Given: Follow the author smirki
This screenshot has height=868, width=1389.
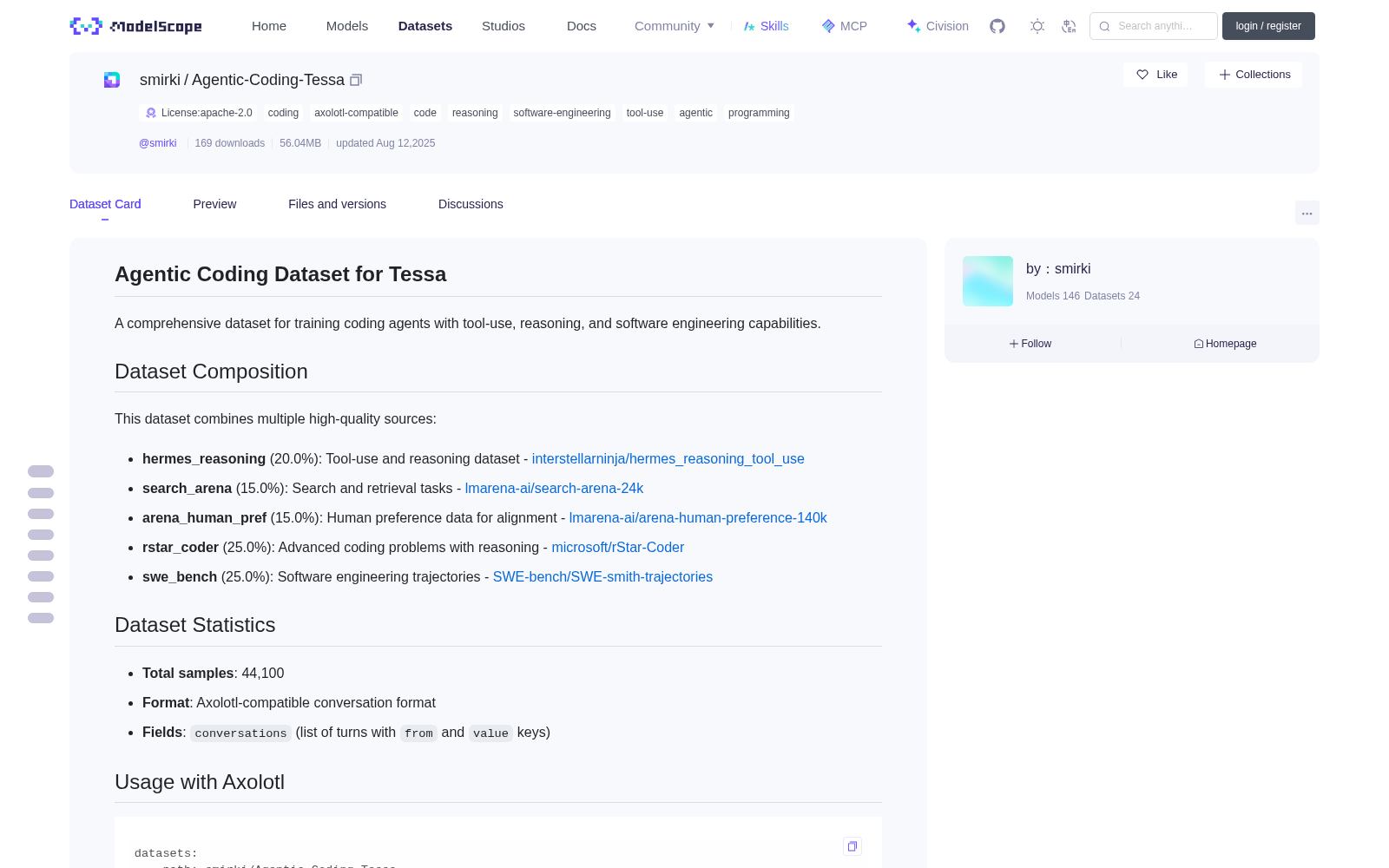Looking at the screenshot, I should (x=1030, y=344).
